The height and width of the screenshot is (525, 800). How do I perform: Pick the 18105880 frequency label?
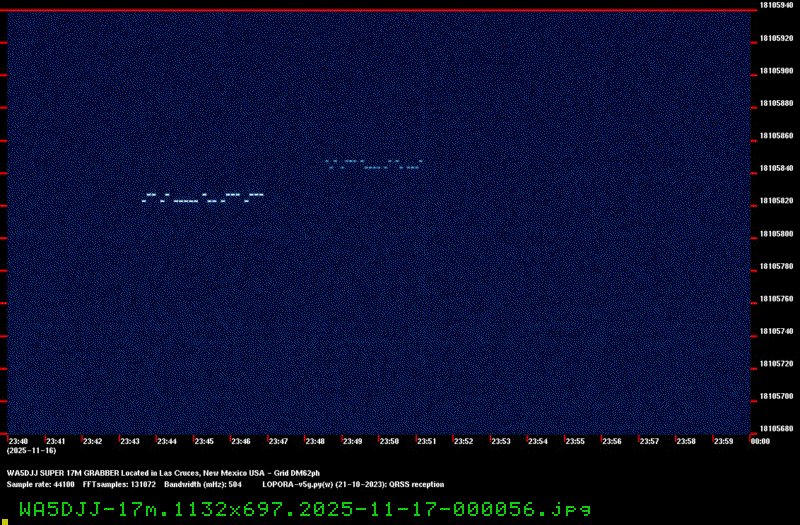click(777, 104)
